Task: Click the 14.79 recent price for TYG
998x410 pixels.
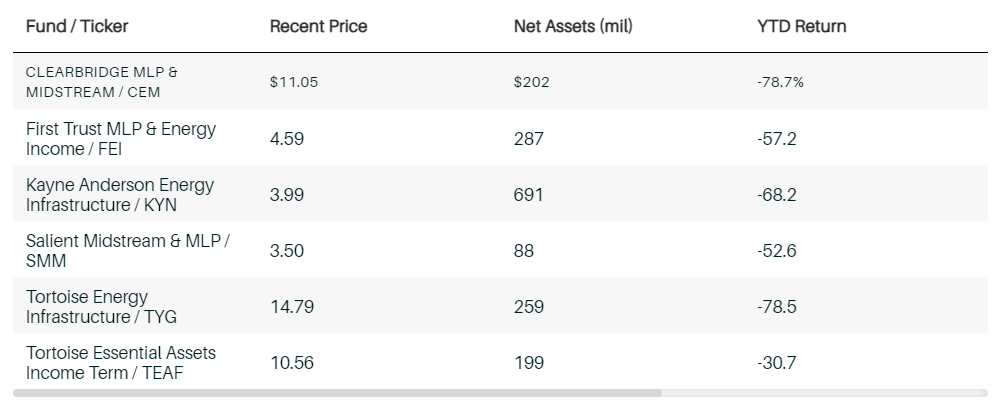Action: (x=292, y=307)
